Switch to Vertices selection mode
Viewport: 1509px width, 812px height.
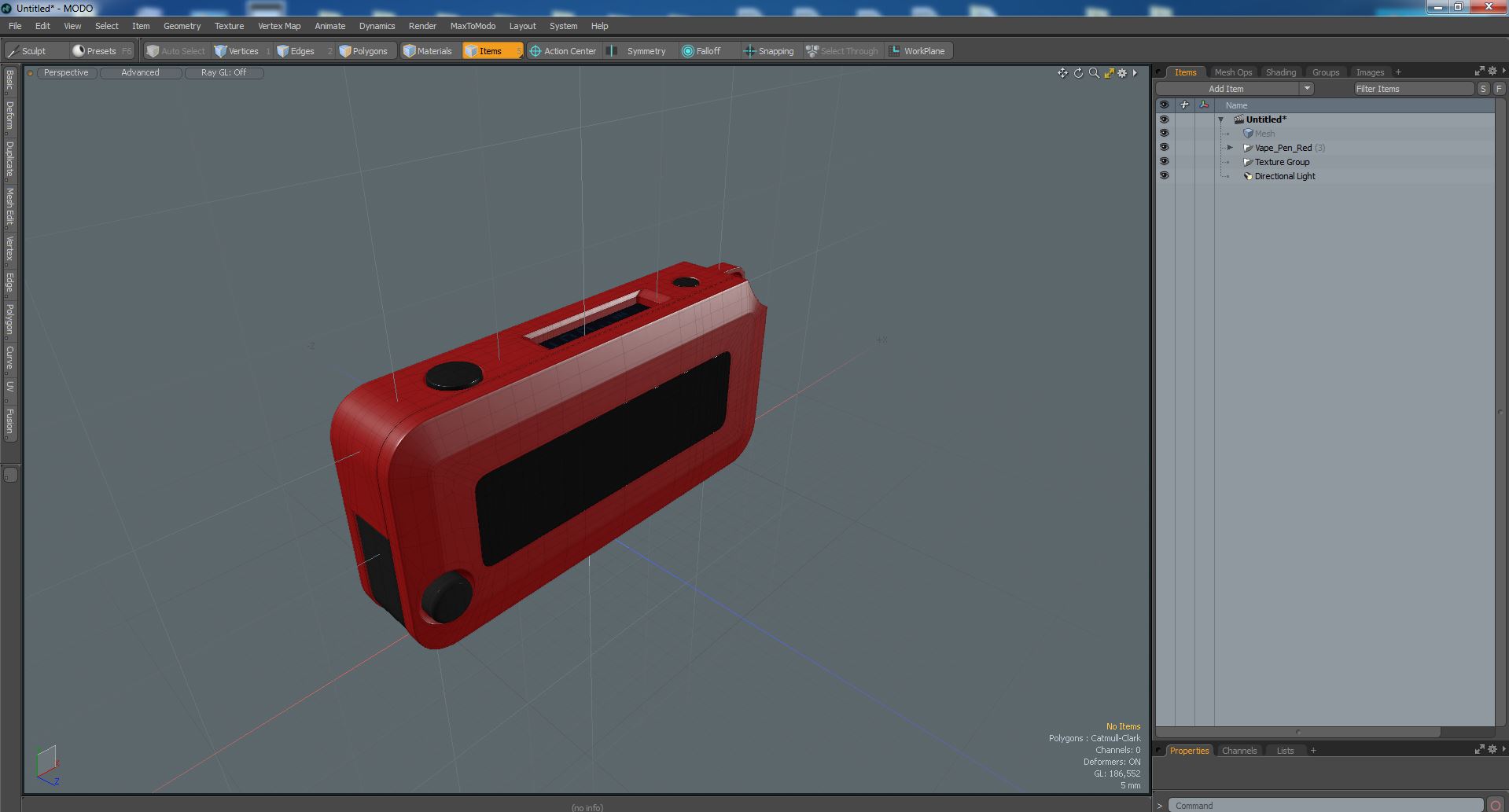point(242,51)
